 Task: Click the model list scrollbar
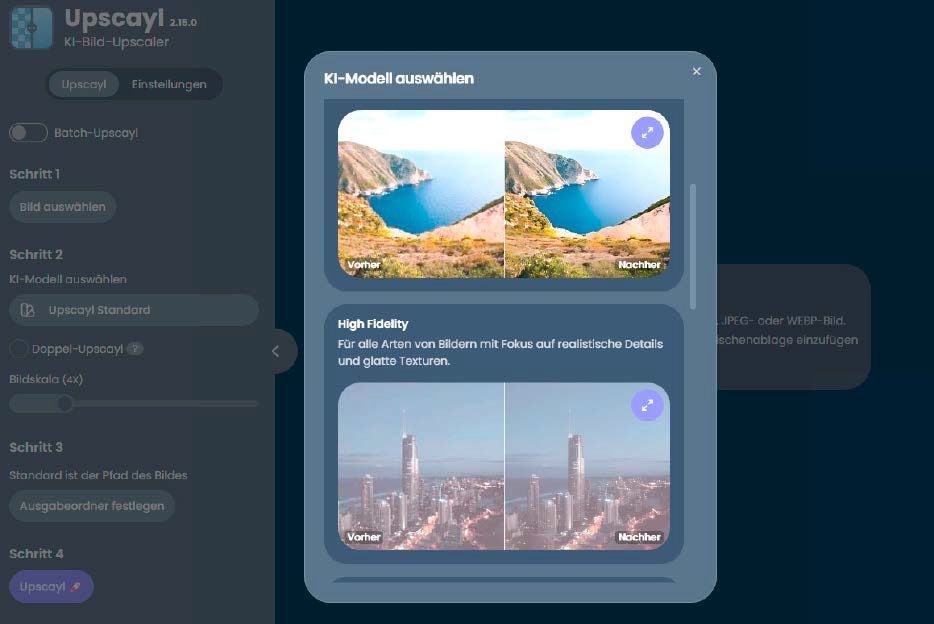click(x=693, y=245)
